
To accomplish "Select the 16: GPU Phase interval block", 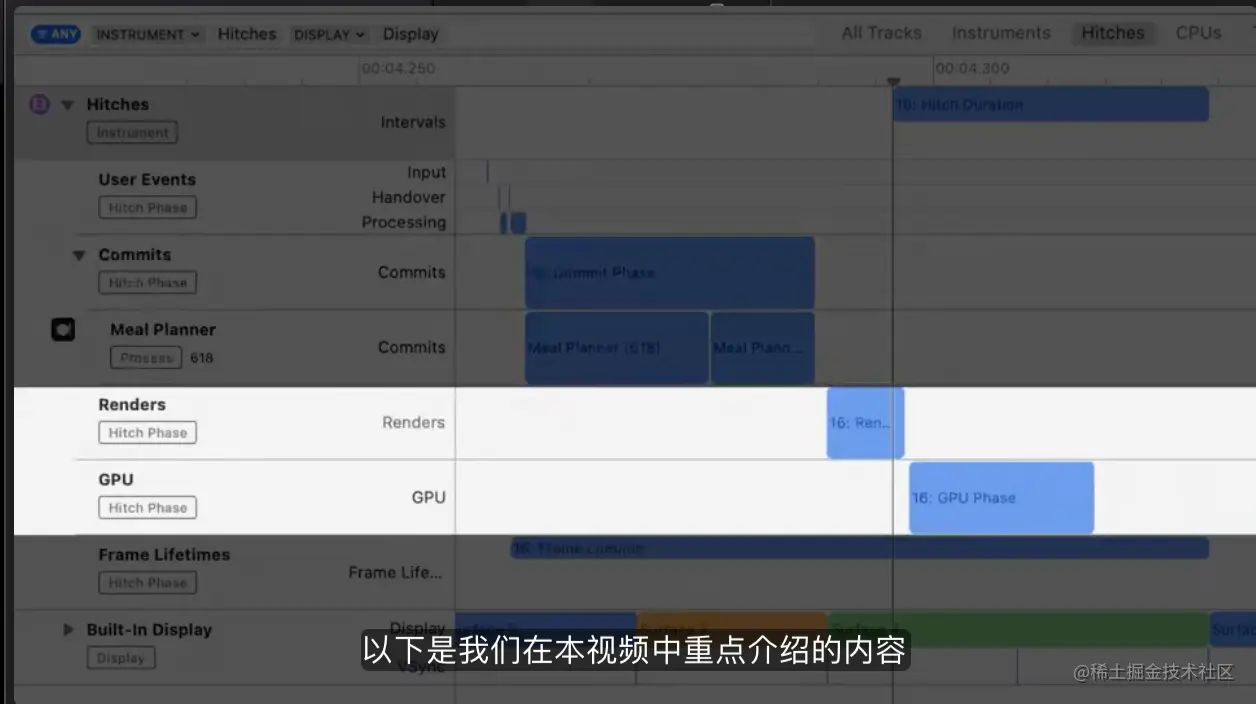I will tap(1000, 497).
